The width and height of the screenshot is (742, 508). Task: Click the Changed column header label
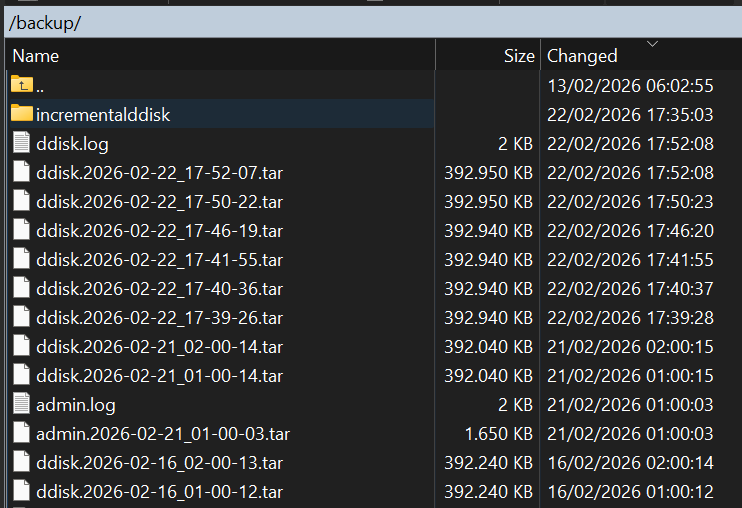582,56
